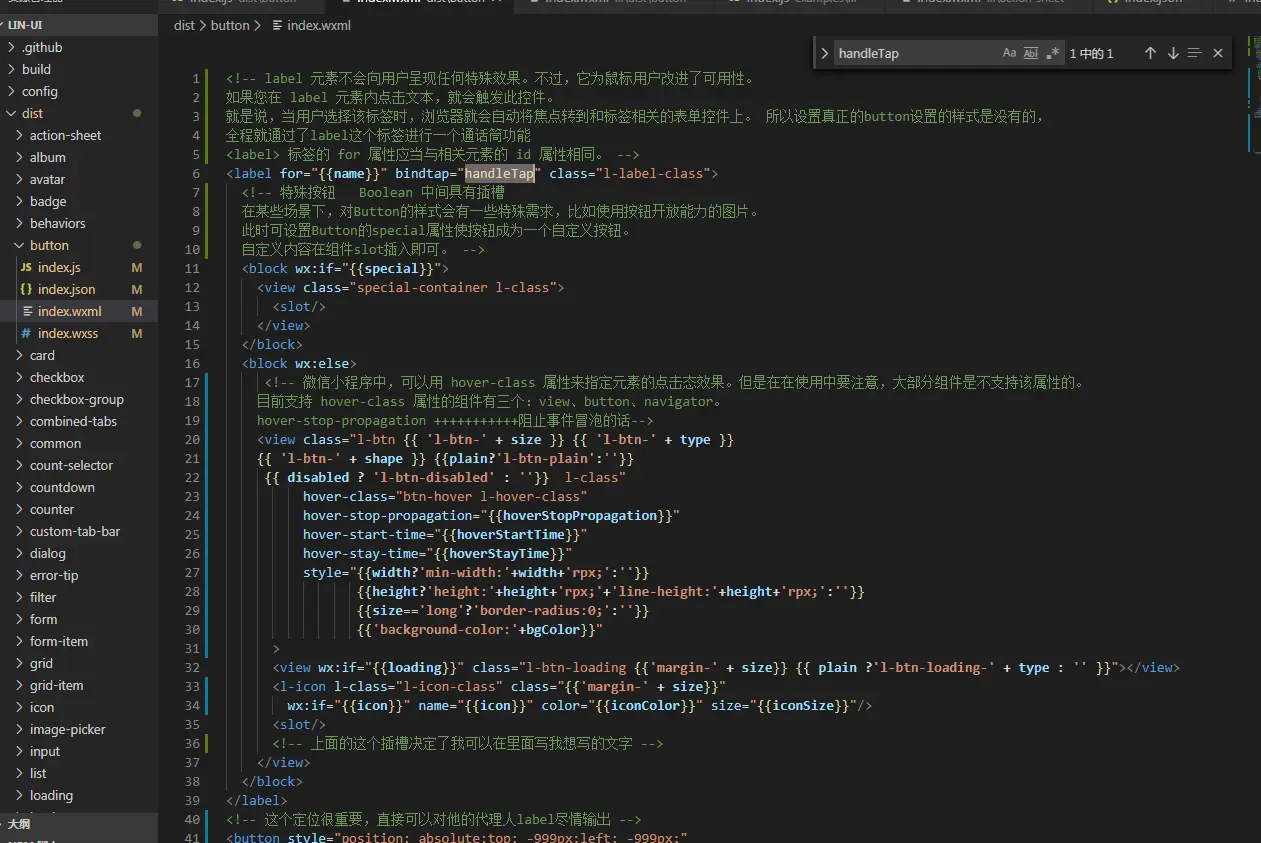The width and height of the screenshot is (1261, 843).
Task: Open the icon folder
Action: tap(79, 707)
